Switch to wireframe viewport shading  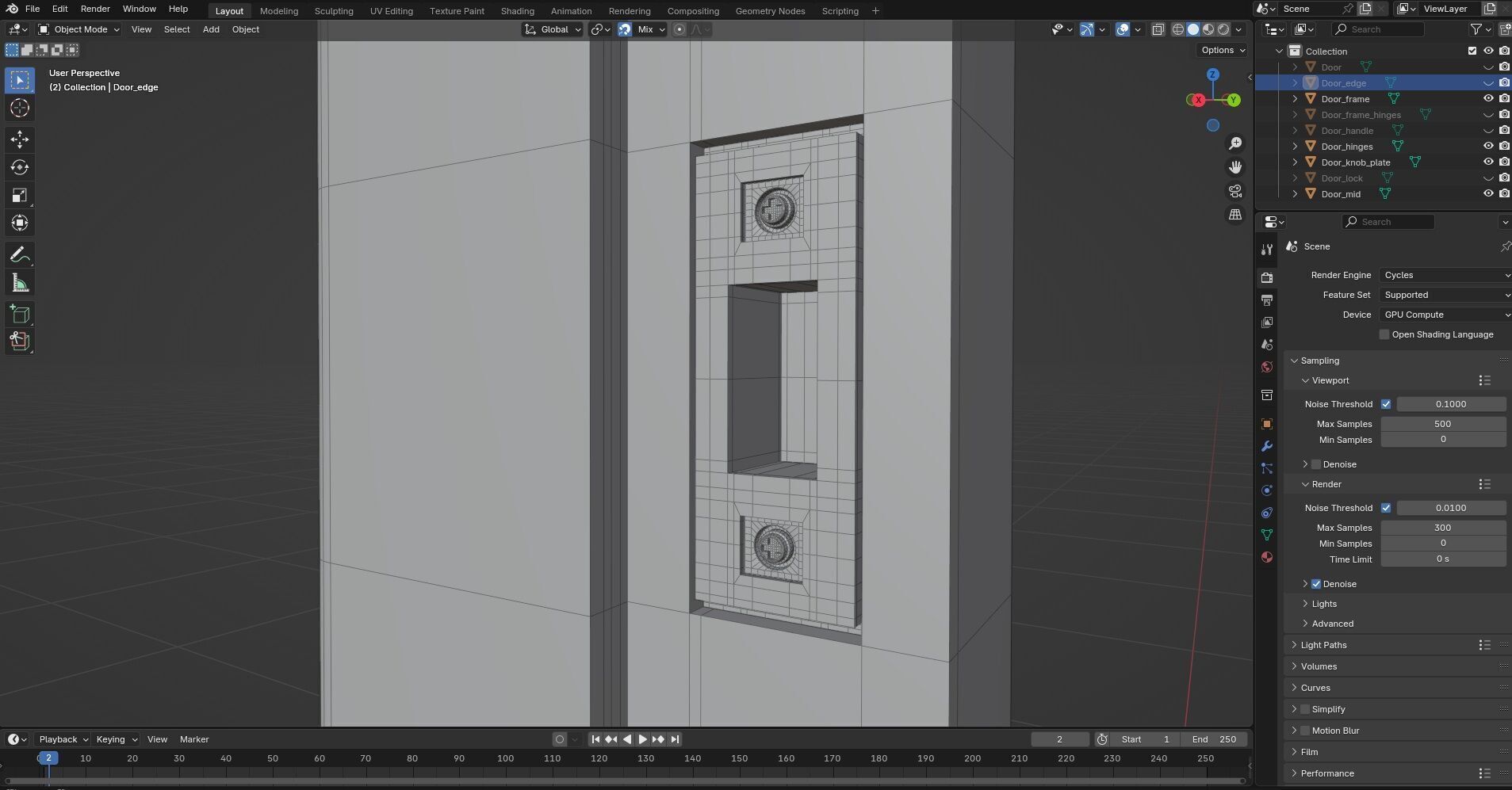click(x=1178, y=29)
